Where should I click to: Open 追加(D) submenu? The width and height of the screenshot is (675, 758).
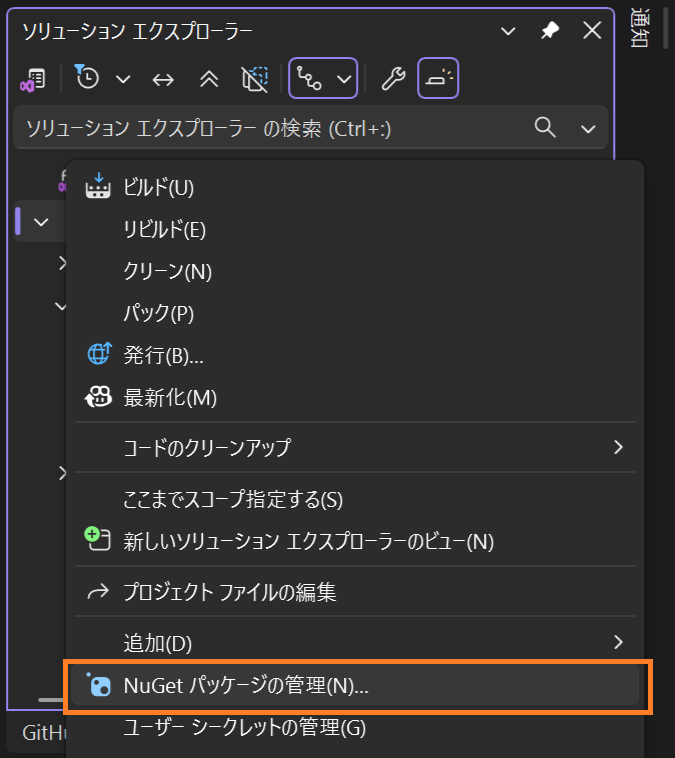click(x=355, y=643)
